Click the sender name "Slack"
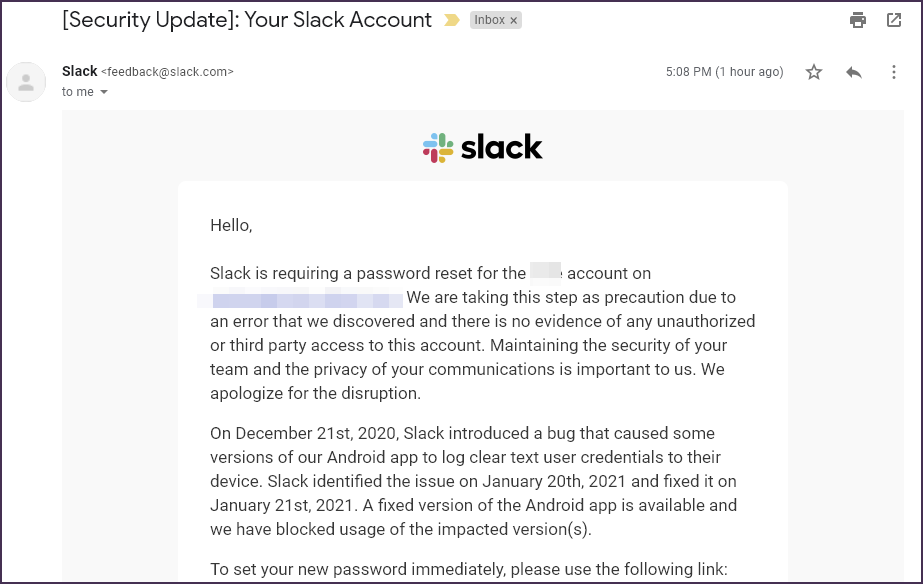This screenshot has height=584, width=923. (80, 71)
